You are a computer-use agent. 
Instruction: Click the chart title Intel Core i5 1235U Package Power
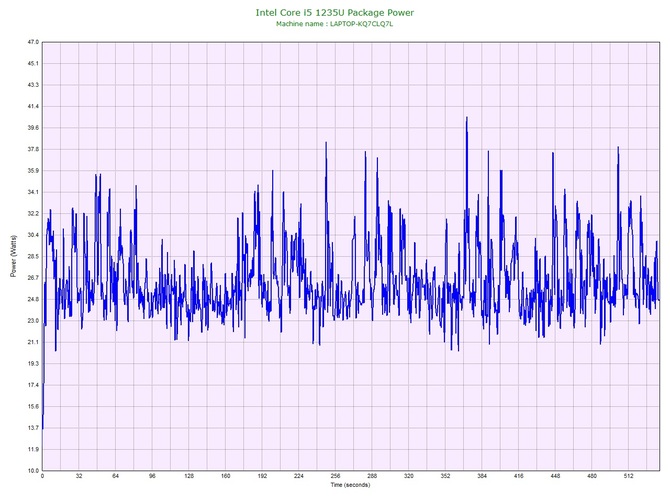point(335,12)
